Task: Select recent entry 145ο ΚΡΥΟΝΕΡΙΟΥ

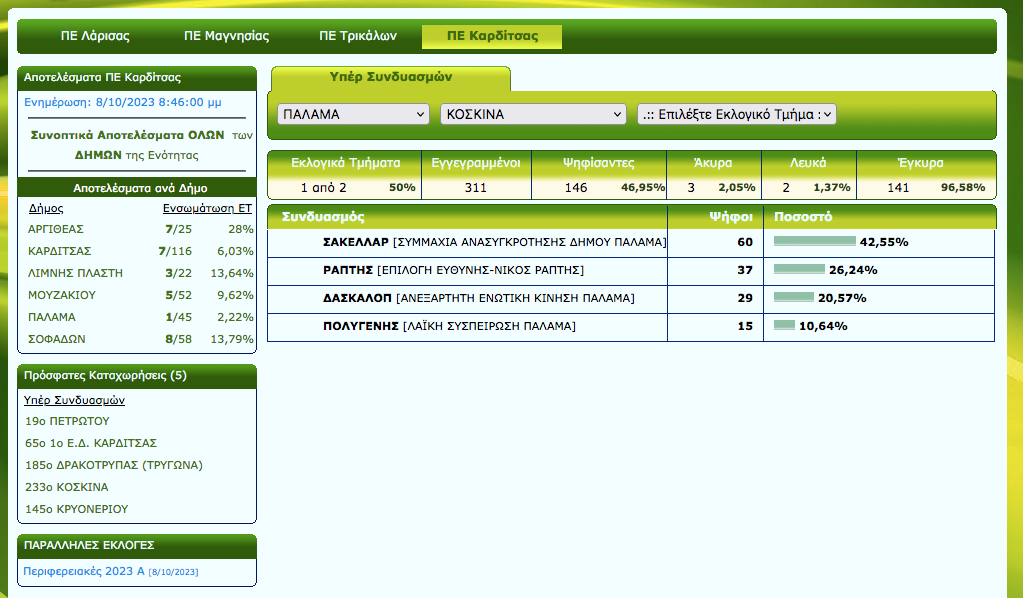Action: (x=76, y=509)
